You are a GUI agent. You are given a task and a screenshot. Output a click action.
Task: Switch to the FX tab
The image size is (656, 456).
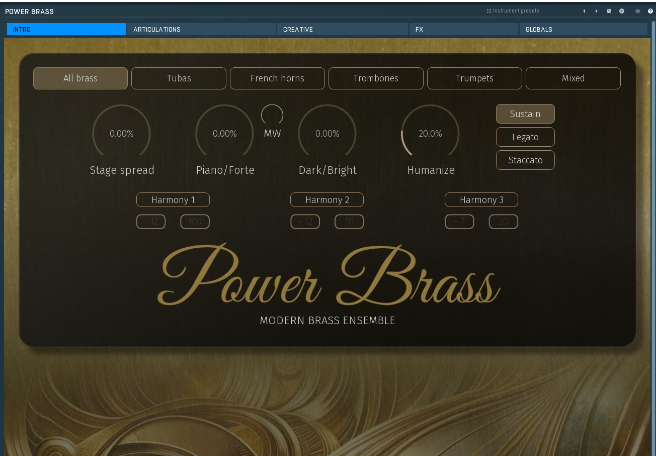click(464, 29)
